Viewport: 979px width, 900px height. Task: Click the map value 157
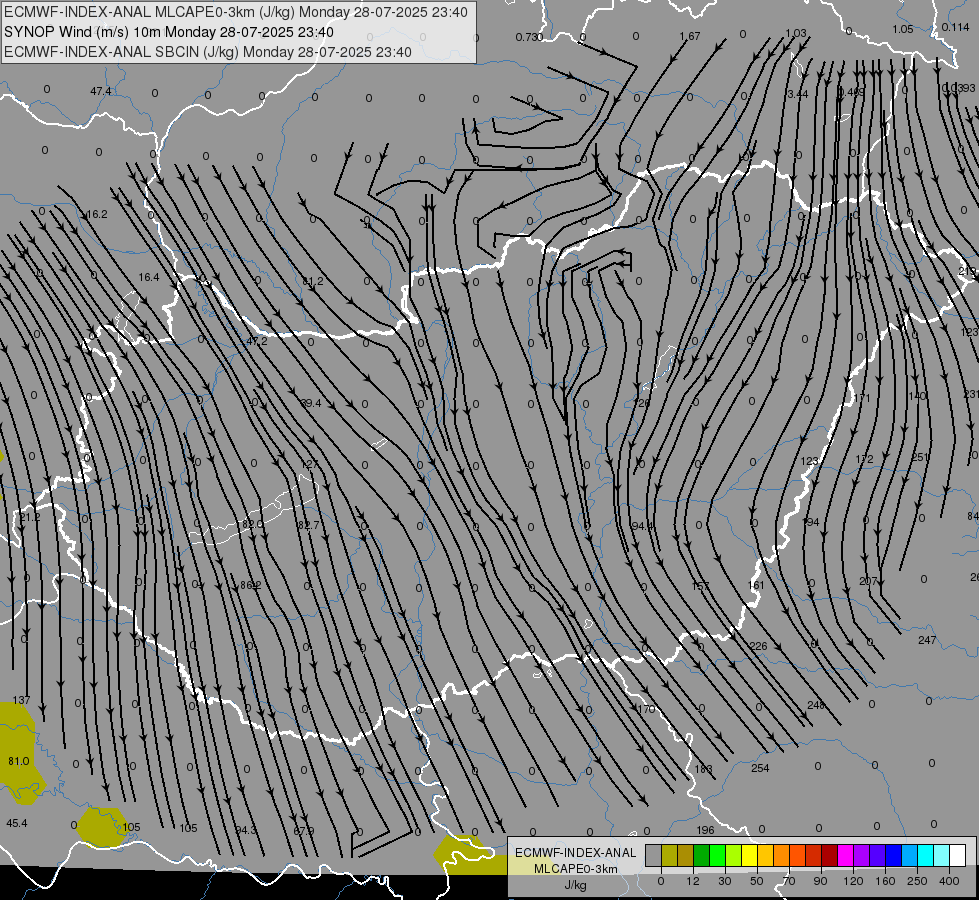701,586
